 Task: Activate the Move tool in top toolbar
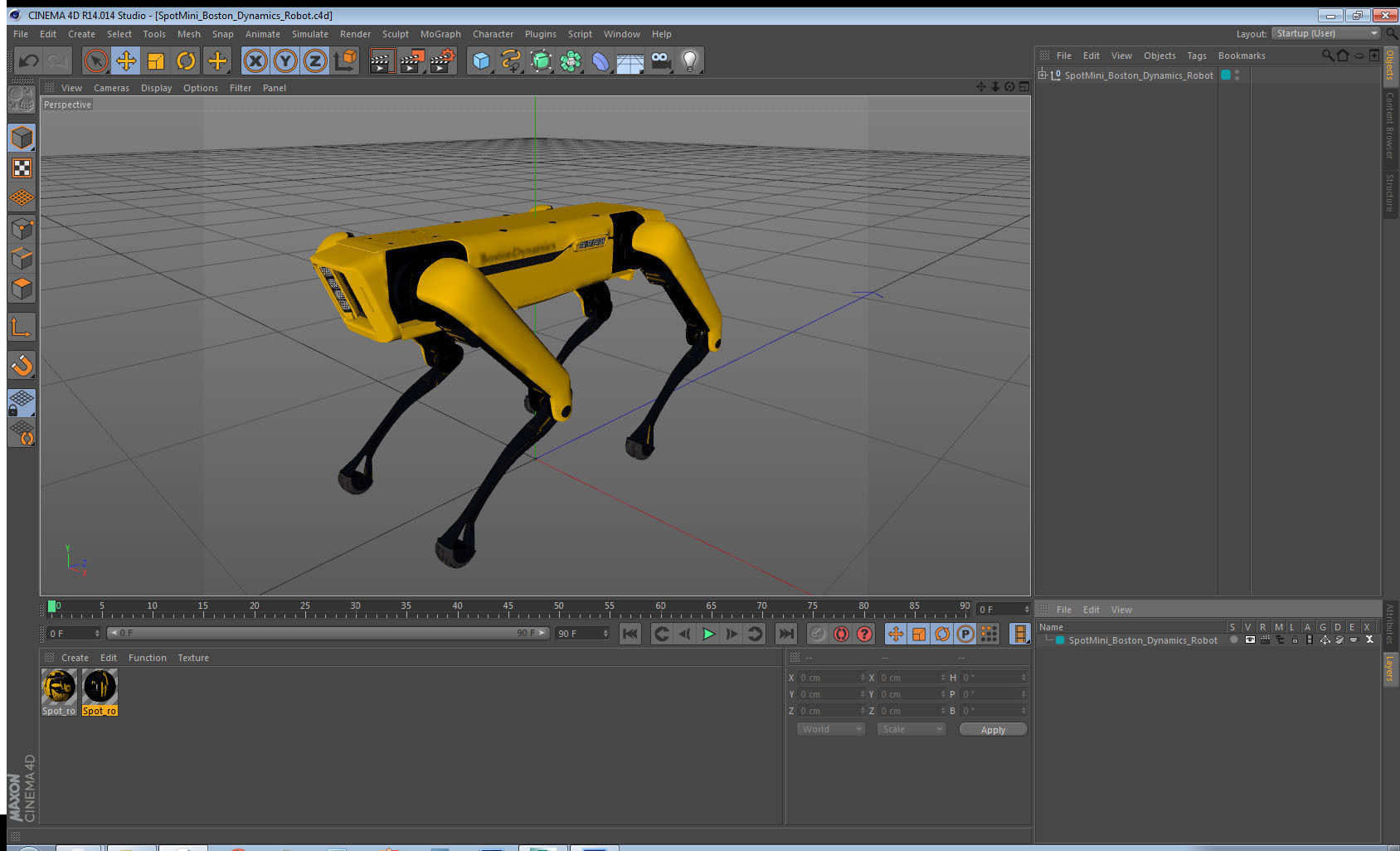pos(126,61)
